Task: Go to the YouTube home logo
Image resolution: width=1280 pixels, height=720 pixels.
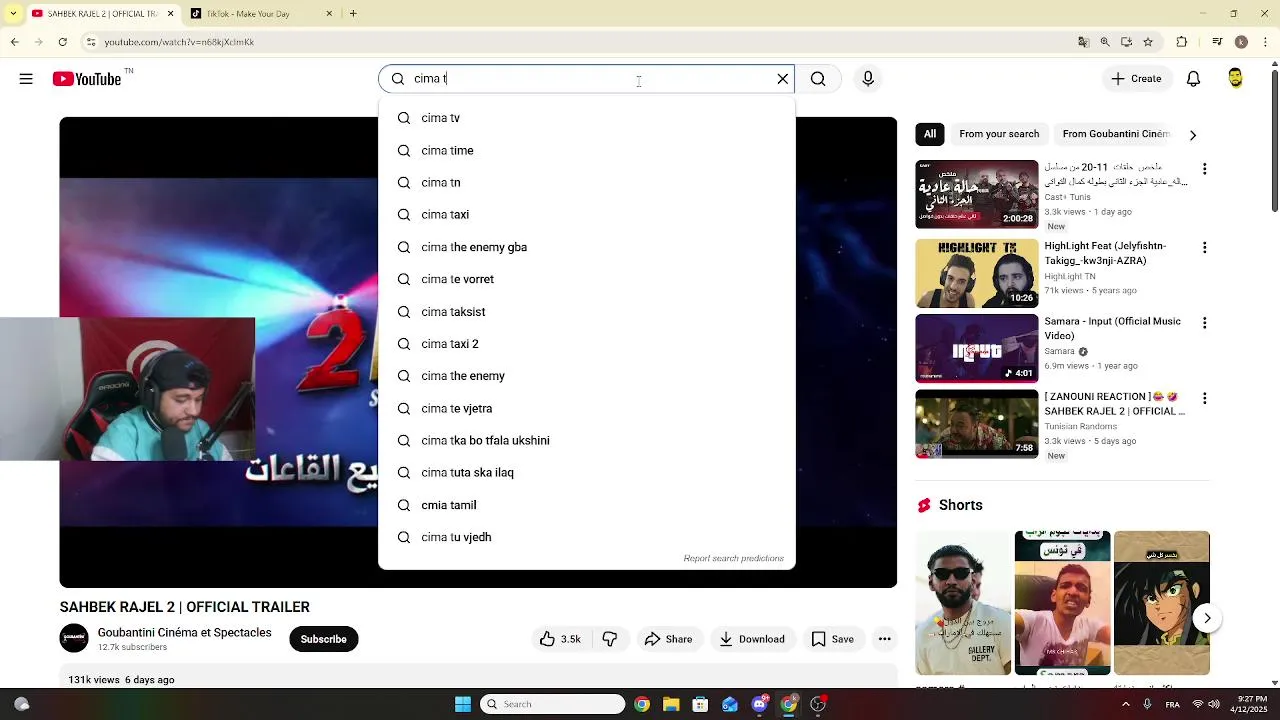Action: coord(87,79)
